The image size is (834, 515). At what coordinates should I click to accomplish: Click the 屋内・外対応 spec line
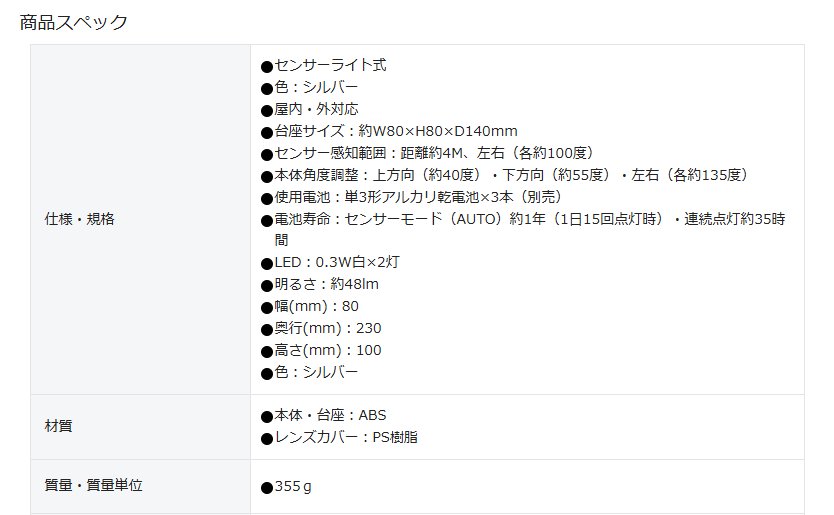(310, 109)
